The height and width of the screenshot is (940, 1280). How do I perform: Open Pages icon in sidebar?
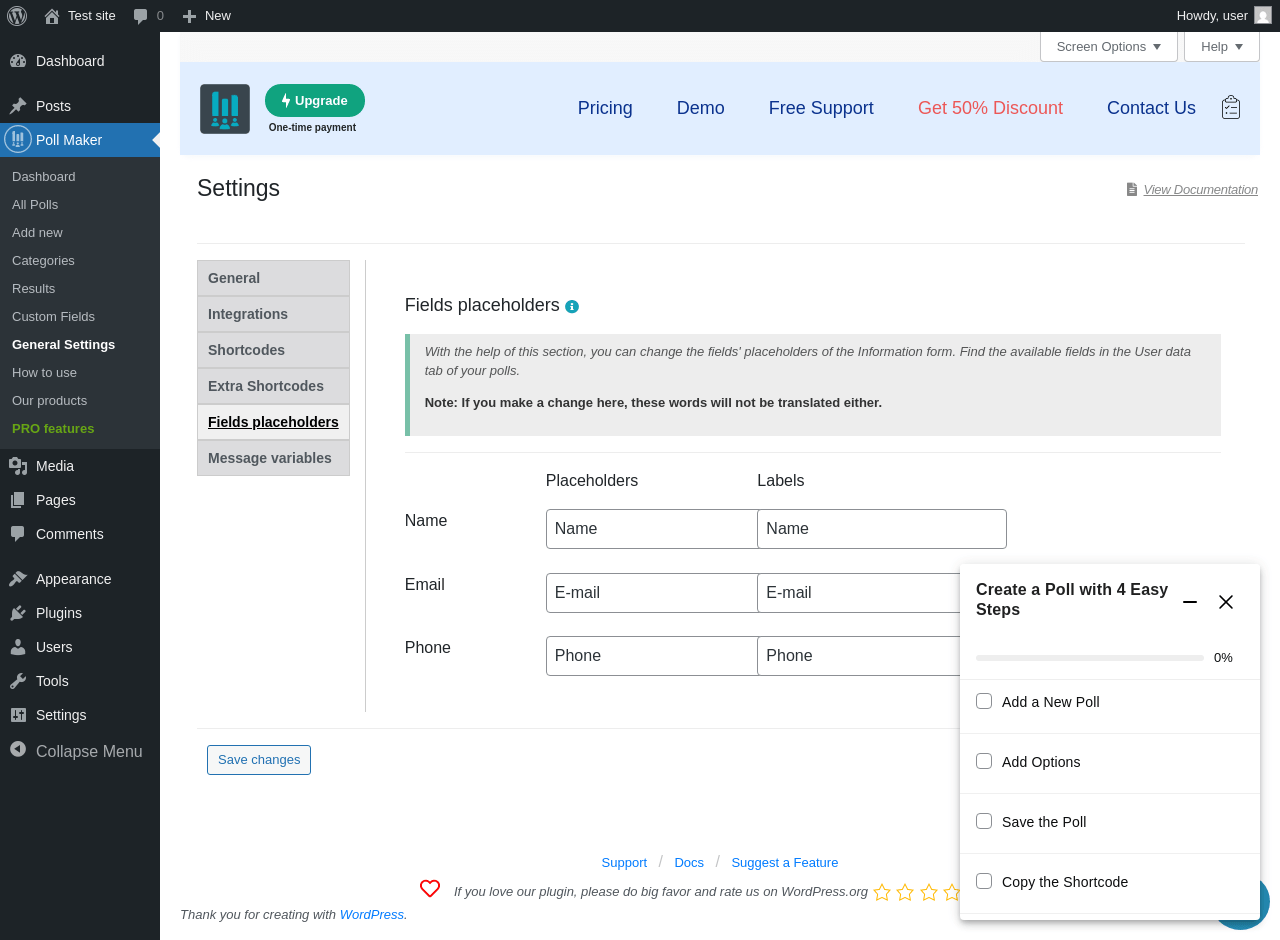(18, 500)
